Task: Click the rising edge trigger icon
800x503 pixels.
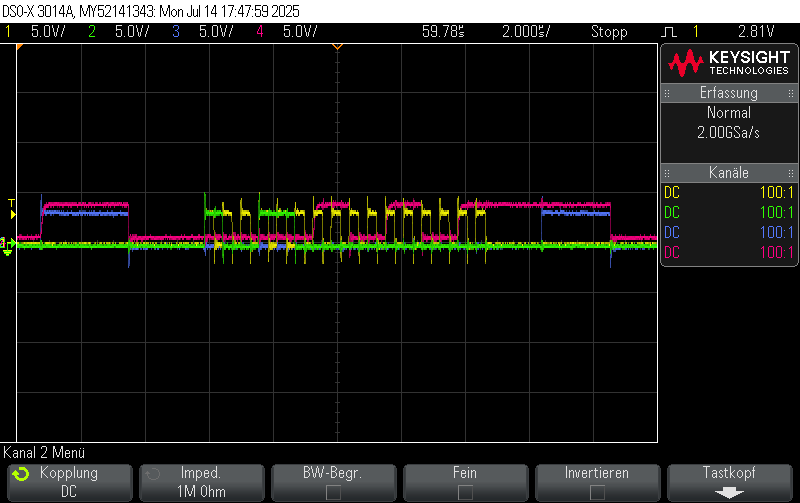Action: pos(668,32)
